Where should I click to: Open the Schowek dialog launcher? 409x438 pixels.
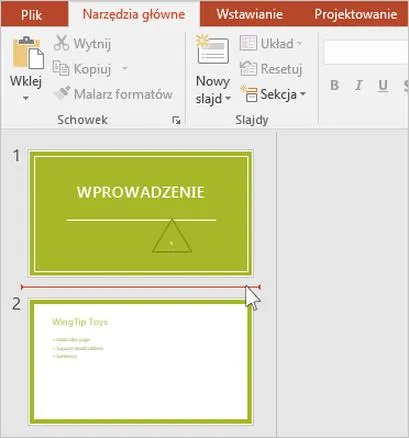click(177, 120)
